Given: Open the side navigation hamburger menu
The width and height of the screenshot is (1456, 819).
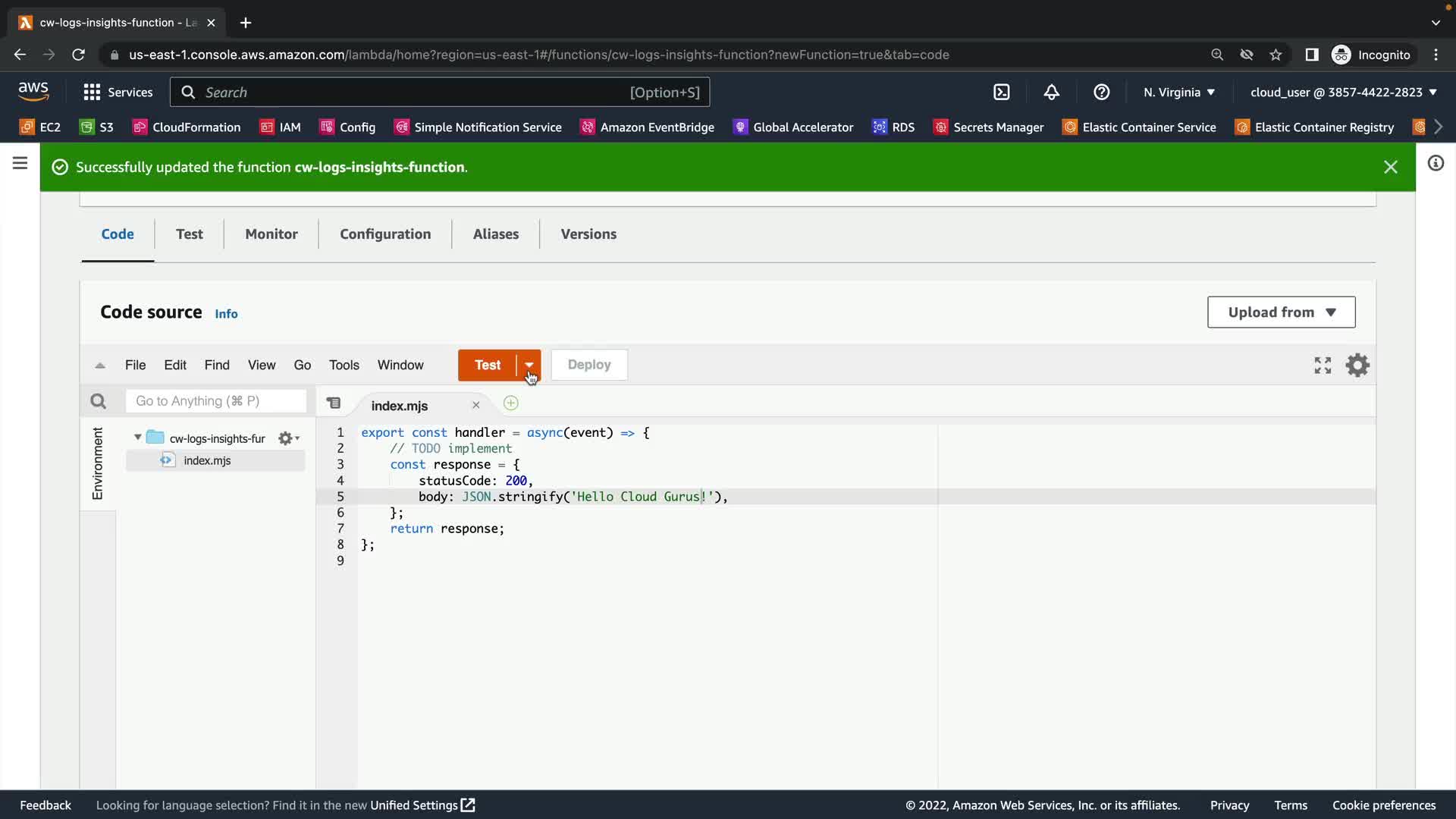Looking at the screenshot, I should [20, 163].
